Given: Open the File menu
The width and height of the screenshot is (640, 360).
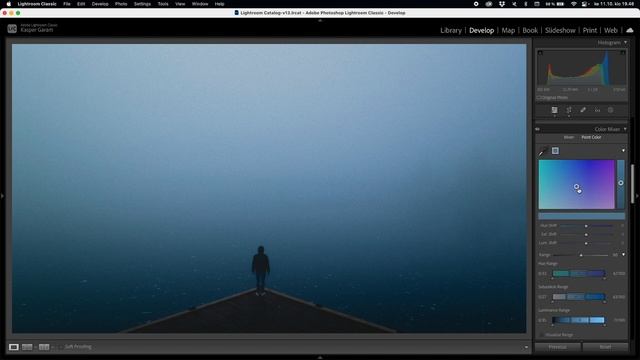Looking at the screenshot, I should click(67, 4).
